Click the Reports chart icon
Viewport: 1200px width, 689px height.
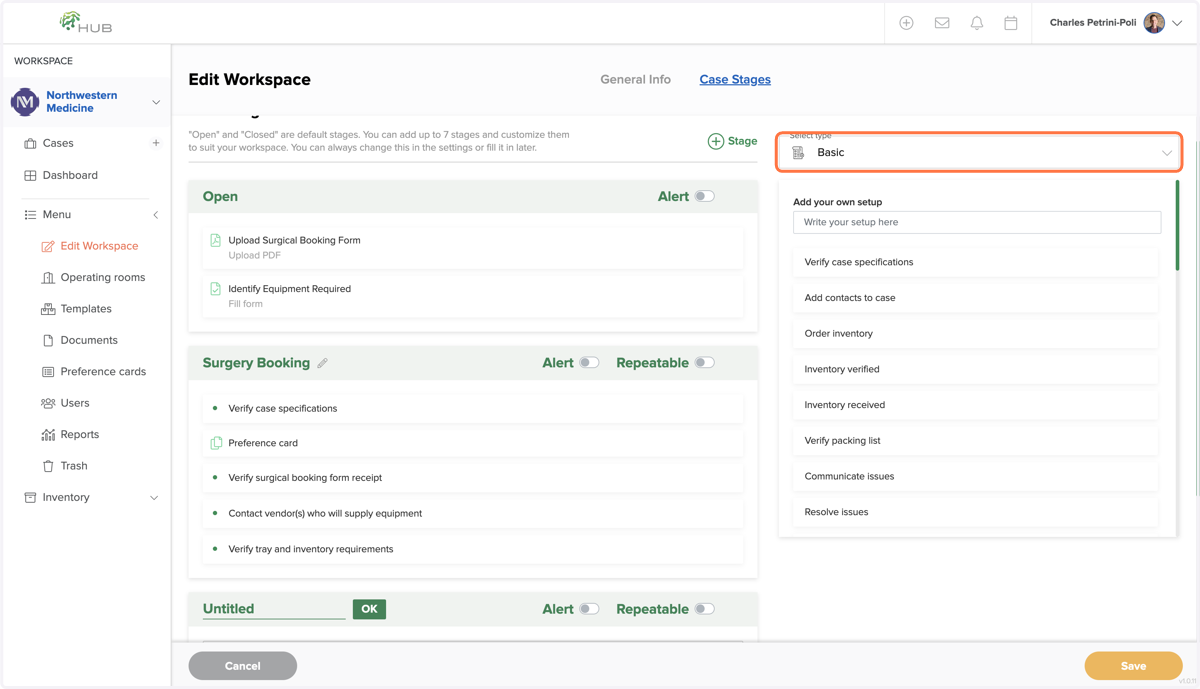pyautogui.click(x=48, y=435)
